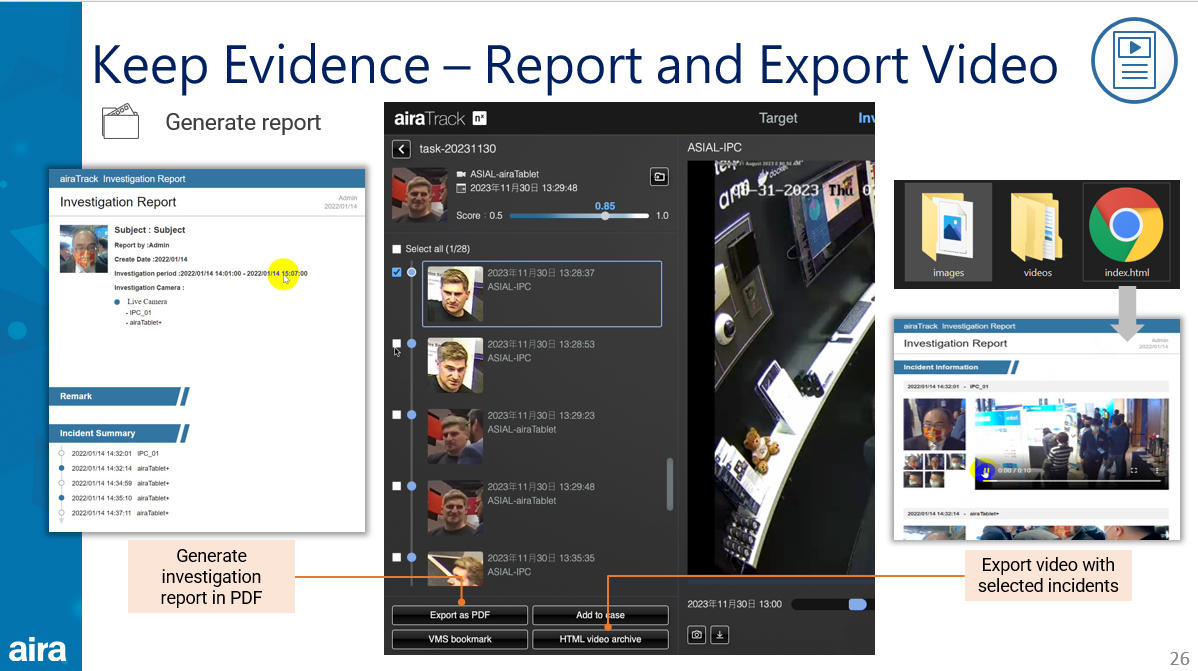Screen dimensions: 1198x671
Task: Open the images folder
Action: tap(948, 233)
